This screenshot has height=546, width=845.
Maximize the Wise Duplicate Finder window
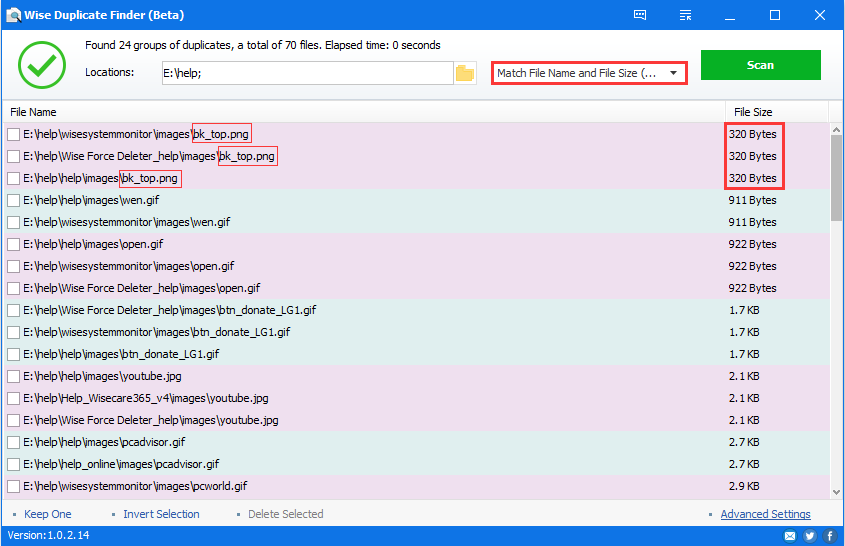pos(775,15)
